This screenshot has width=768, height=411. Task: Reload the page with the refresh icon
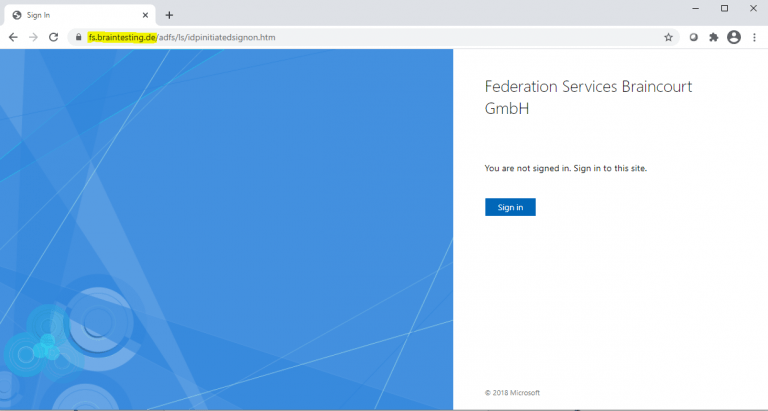[53, 37]
